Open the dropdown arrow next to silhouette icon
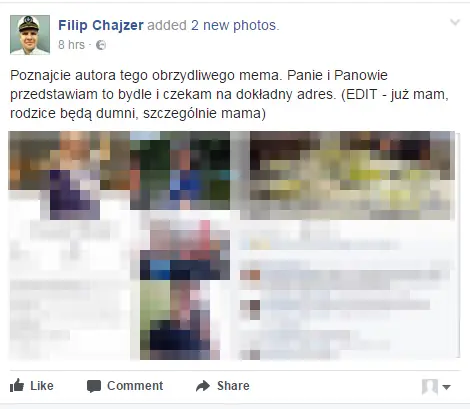 click(x=446, y=387)
